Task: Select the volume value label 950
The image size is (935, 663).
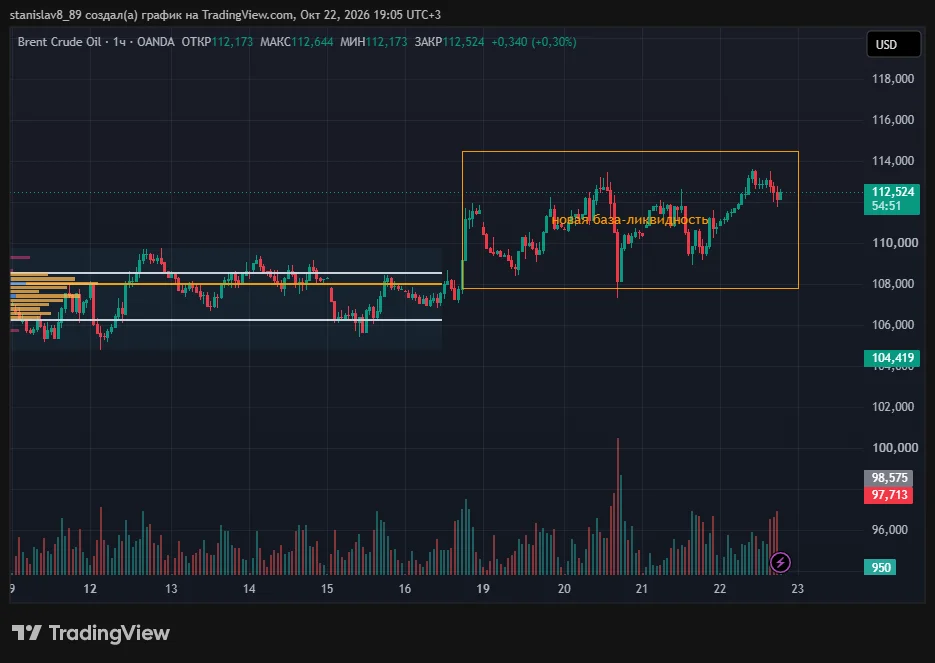Action: pos(880,567)
